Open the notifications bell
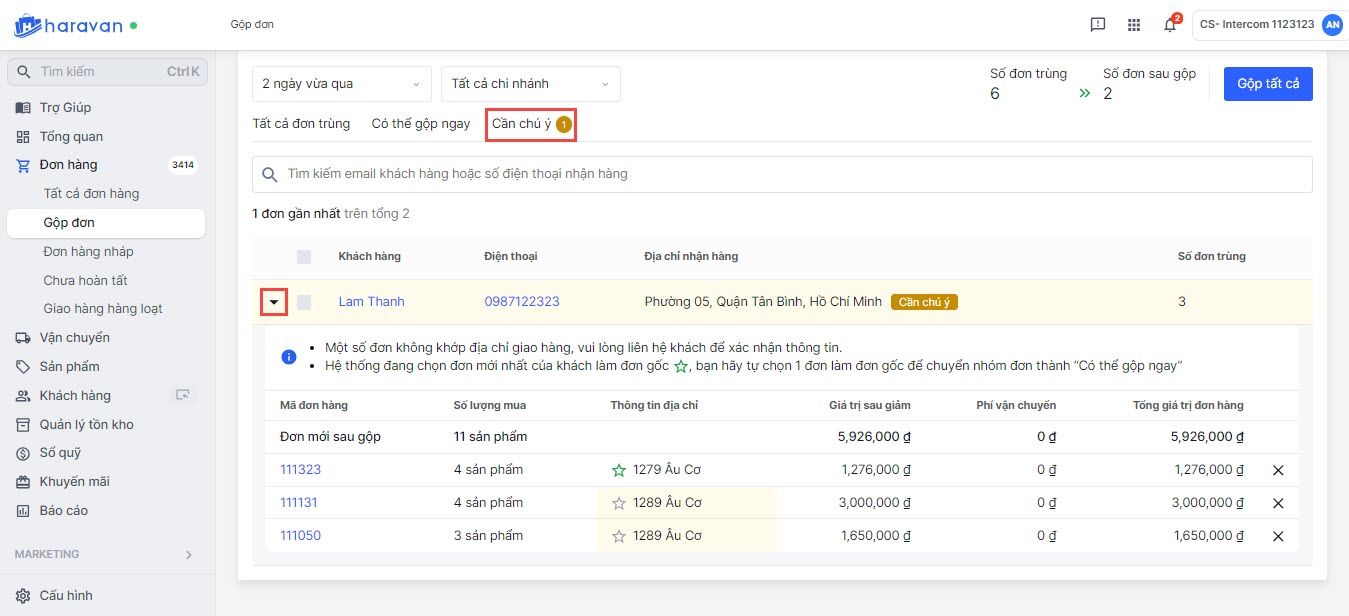 1170,25
